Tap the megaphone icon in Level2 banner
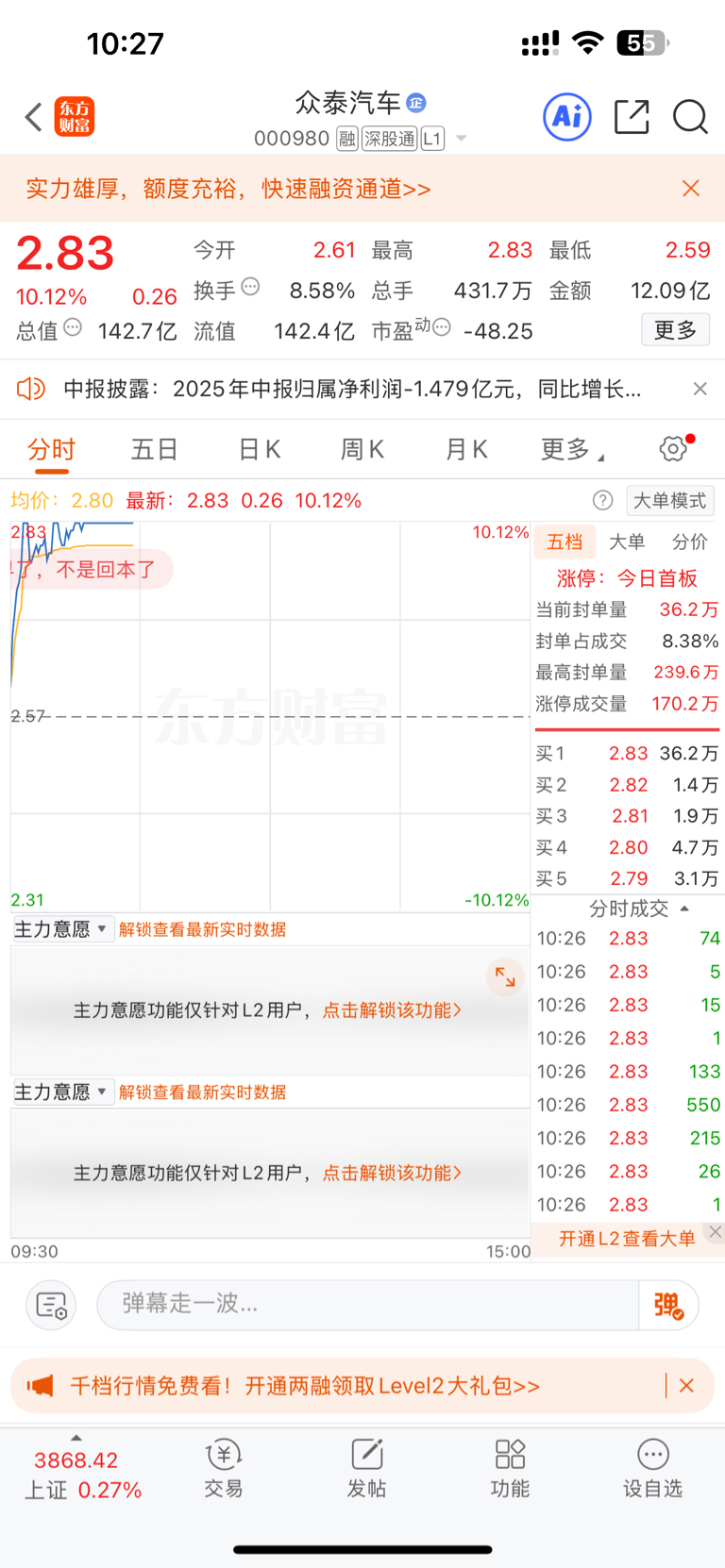The width and height of the screenshot is (725, 1568). coord(40,1386)
